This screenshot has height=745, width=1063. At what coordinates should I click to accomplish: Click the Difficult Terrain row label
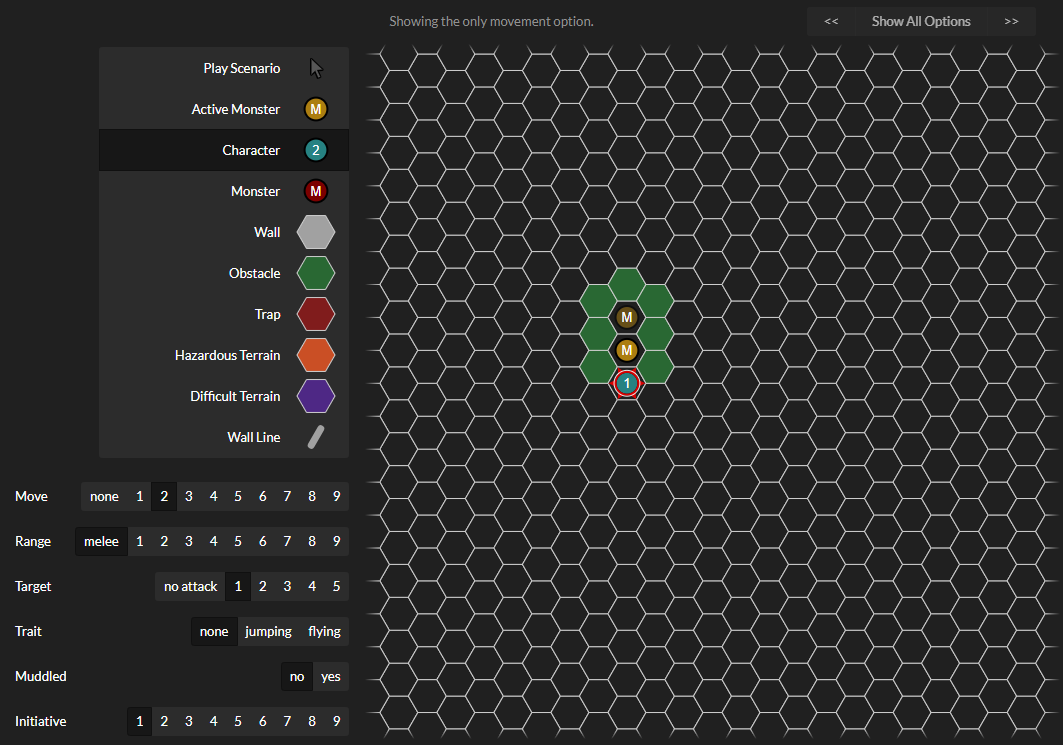tap(235, 397)
